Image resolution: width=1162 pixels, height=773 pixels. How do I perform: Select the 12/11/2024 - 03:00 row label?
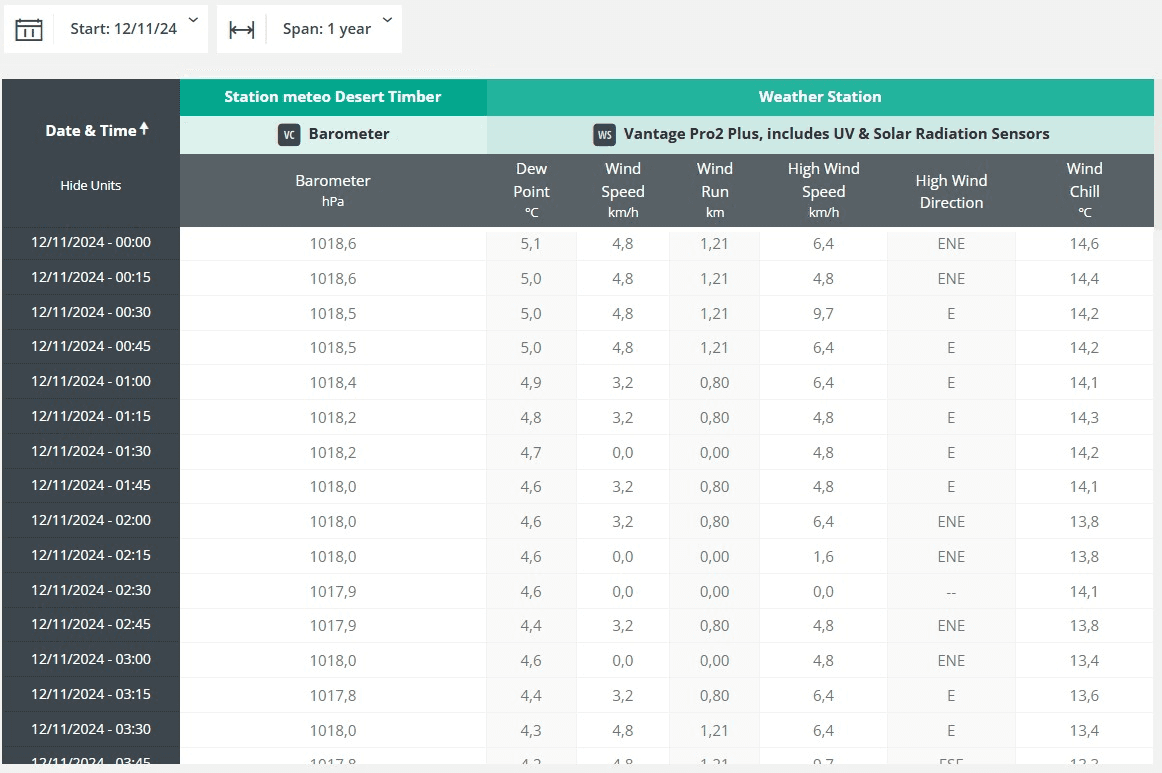90,659
